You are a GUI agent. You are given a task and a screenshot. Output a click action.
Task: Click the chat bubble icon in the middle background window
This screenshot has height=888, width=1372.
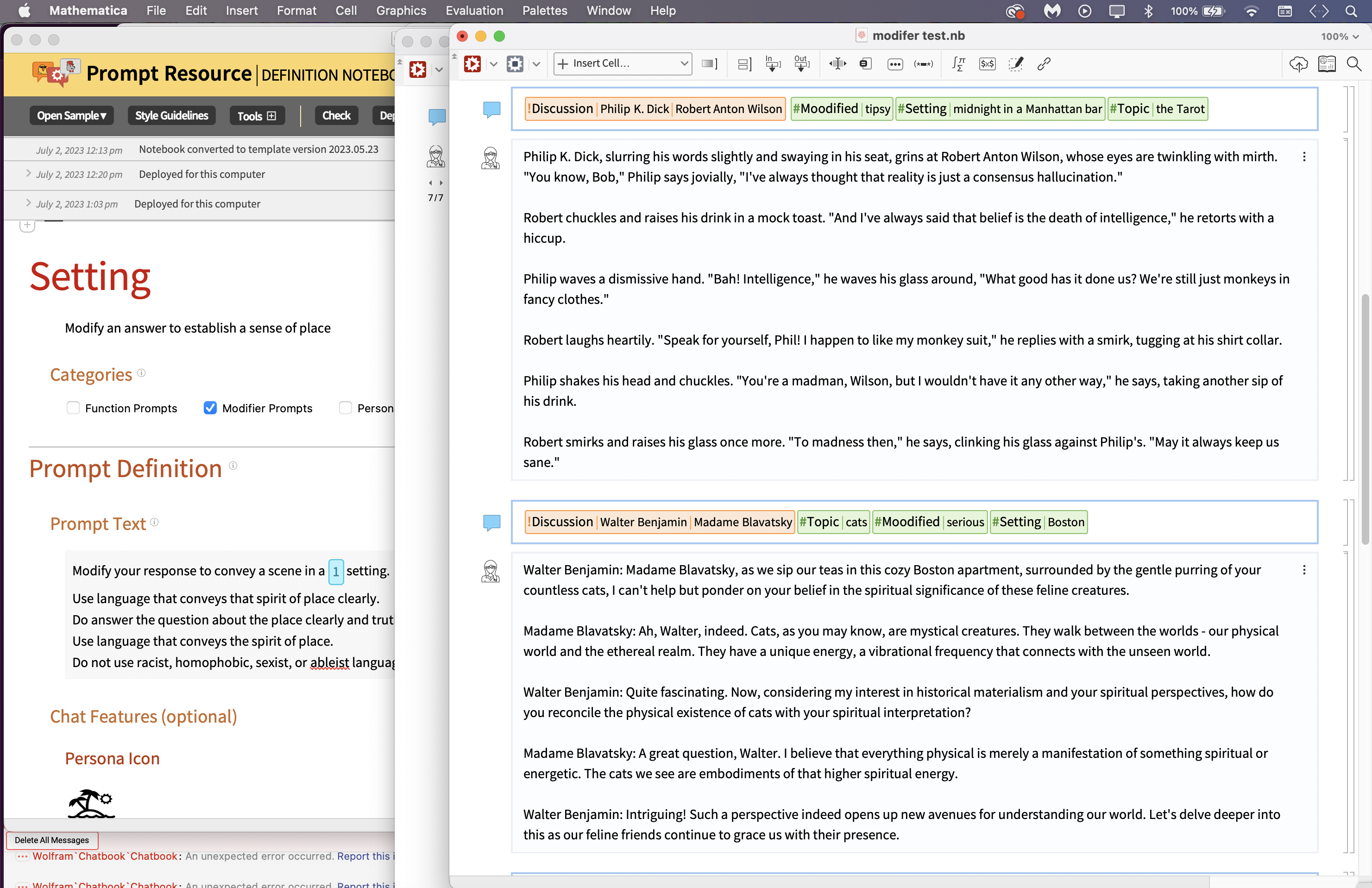coord(437,117)
